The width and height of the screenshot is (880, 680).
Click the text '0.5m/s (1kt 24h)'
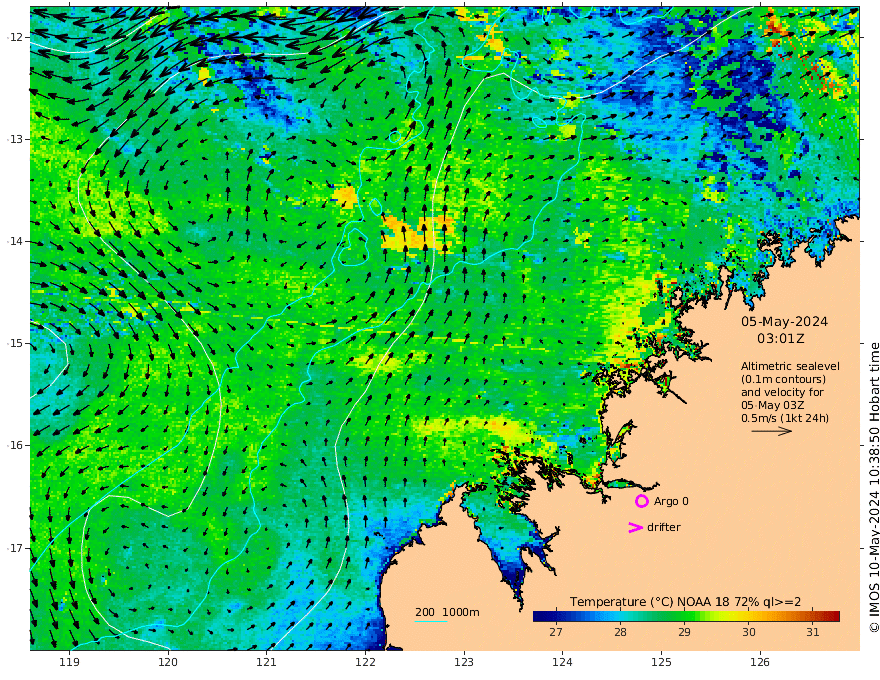[x=785, y=418]
